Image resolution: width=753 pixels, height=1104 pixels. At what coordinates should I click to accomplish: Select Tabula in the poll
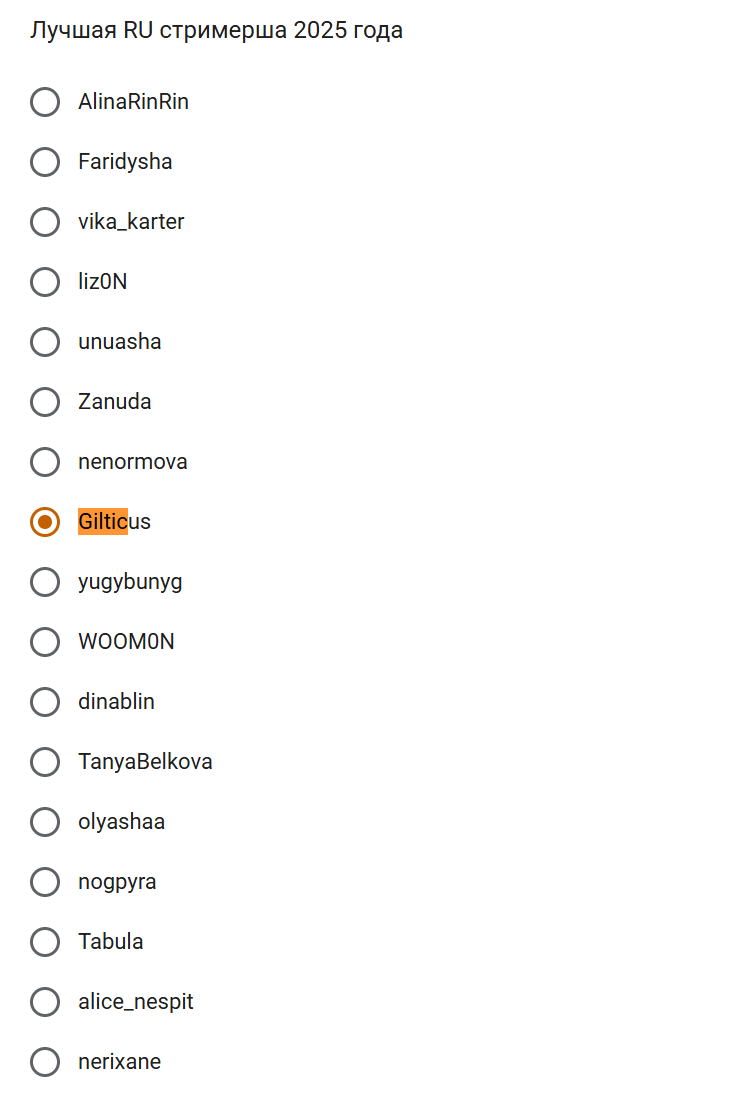[x=45, y=942]
